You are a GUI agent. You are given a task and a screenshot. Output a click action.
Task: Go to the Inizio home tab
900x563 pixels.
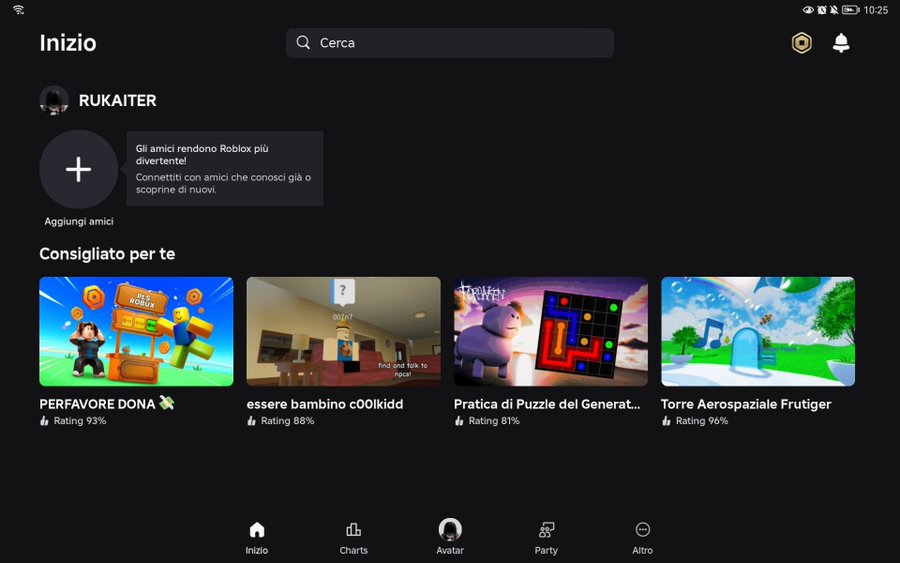(x=257, y=538)
